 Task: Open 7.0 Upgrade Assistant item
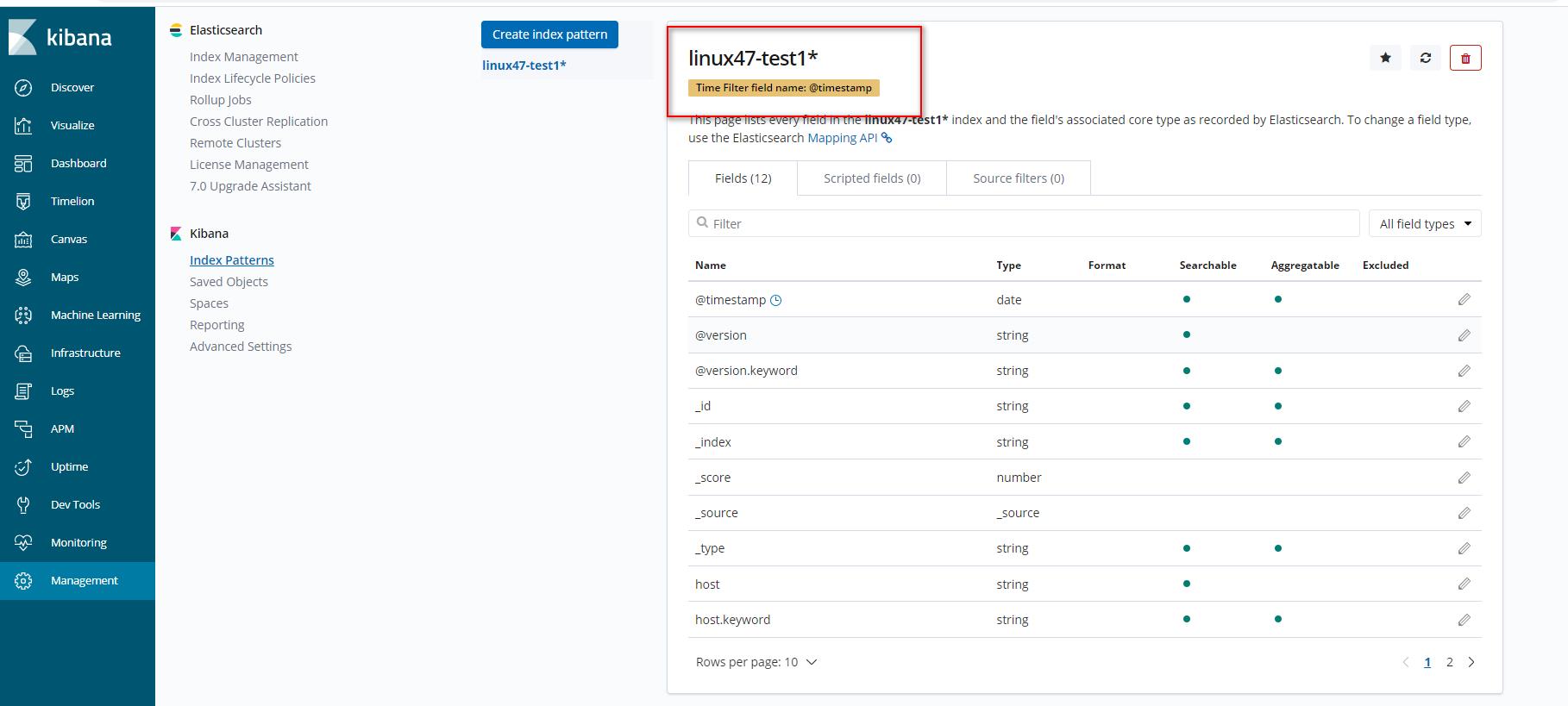coord(250,186)
